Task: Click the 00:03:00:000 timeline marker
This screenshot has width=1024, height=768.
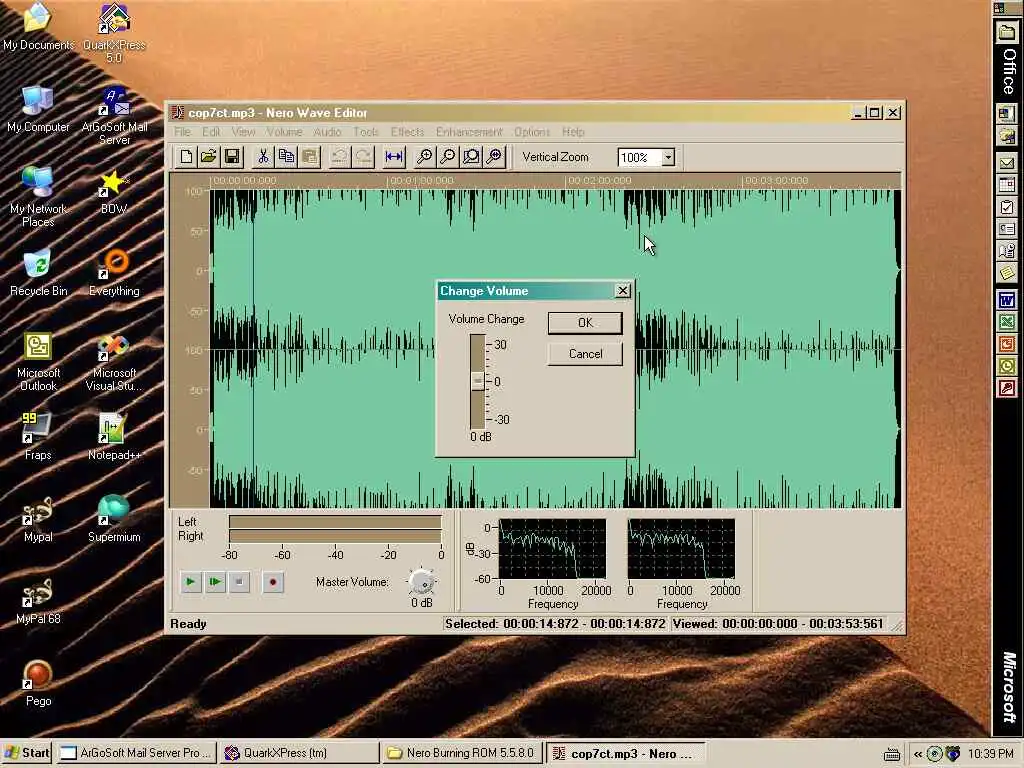Action: point(776,180)
